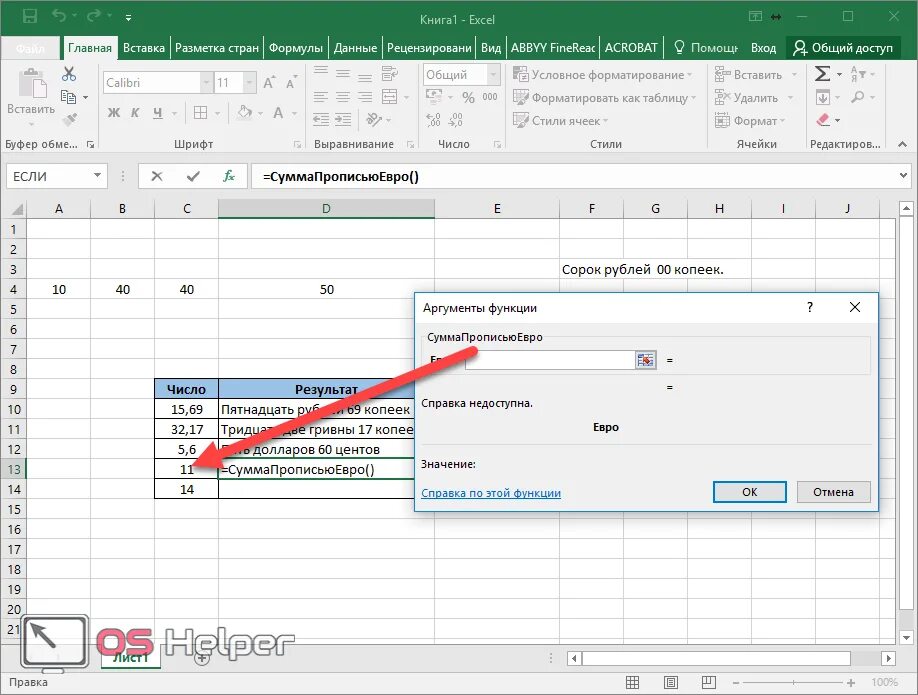Click the Find and Select magnifier icon
The height and width of the screenshot is (695, 918).
coord(858,97)
